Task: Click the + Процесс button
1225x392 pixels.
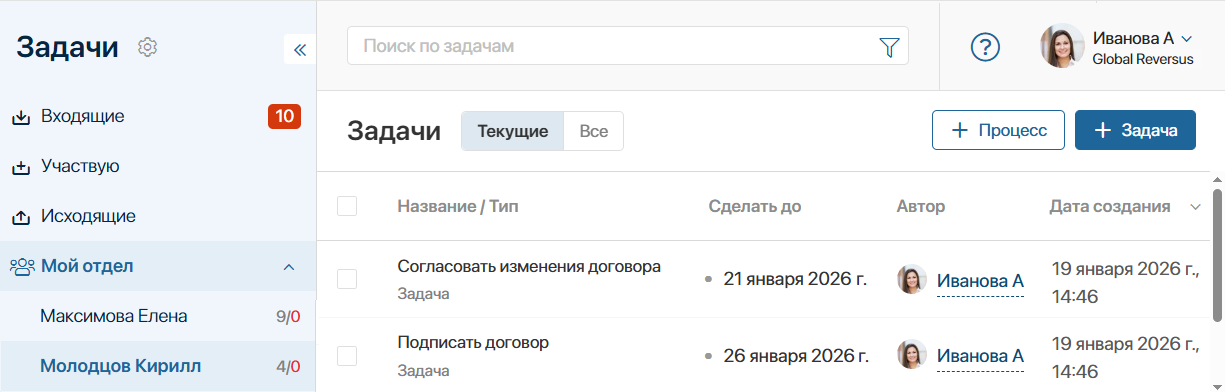Action: point(998,130)
